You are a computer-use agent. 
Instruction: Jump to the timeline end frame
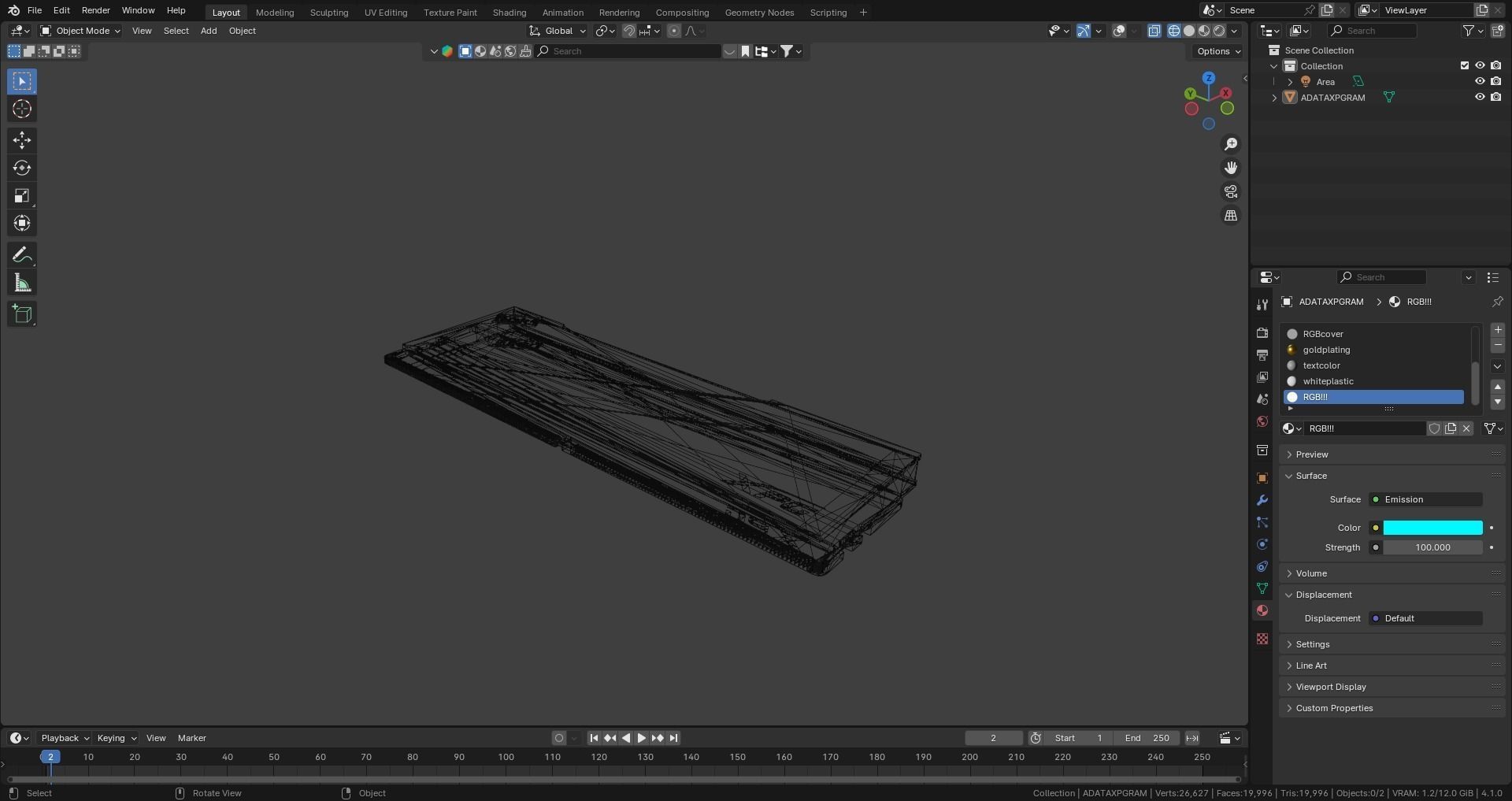[673, 738]
